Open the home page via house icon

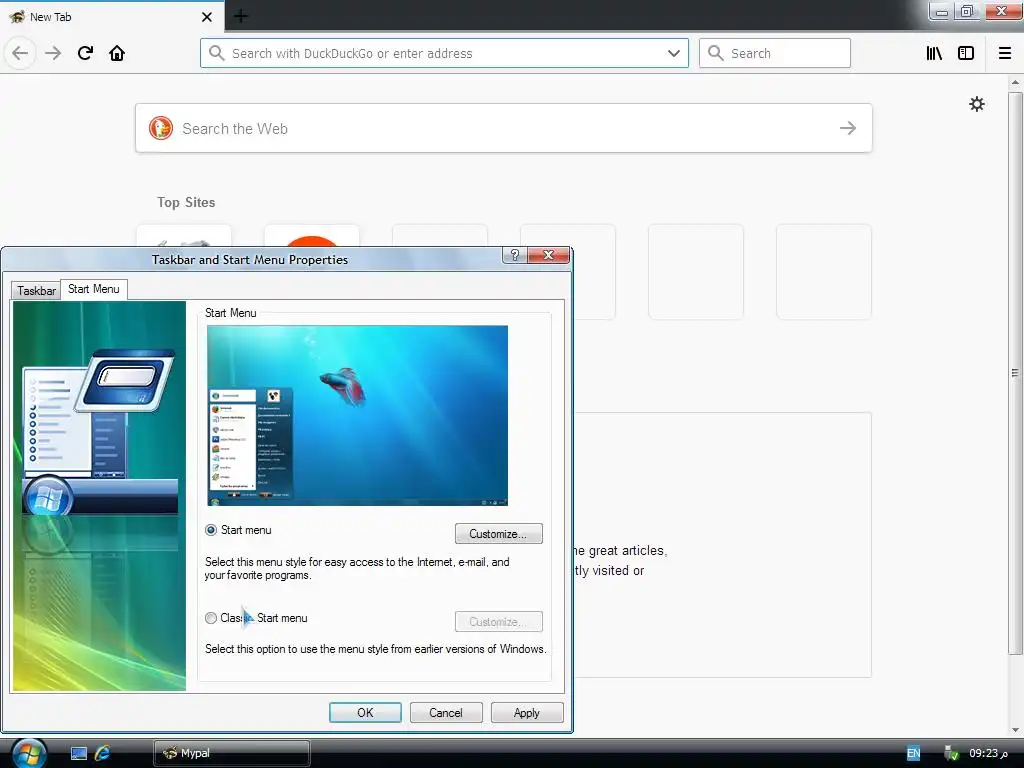(x=117, y=53)
